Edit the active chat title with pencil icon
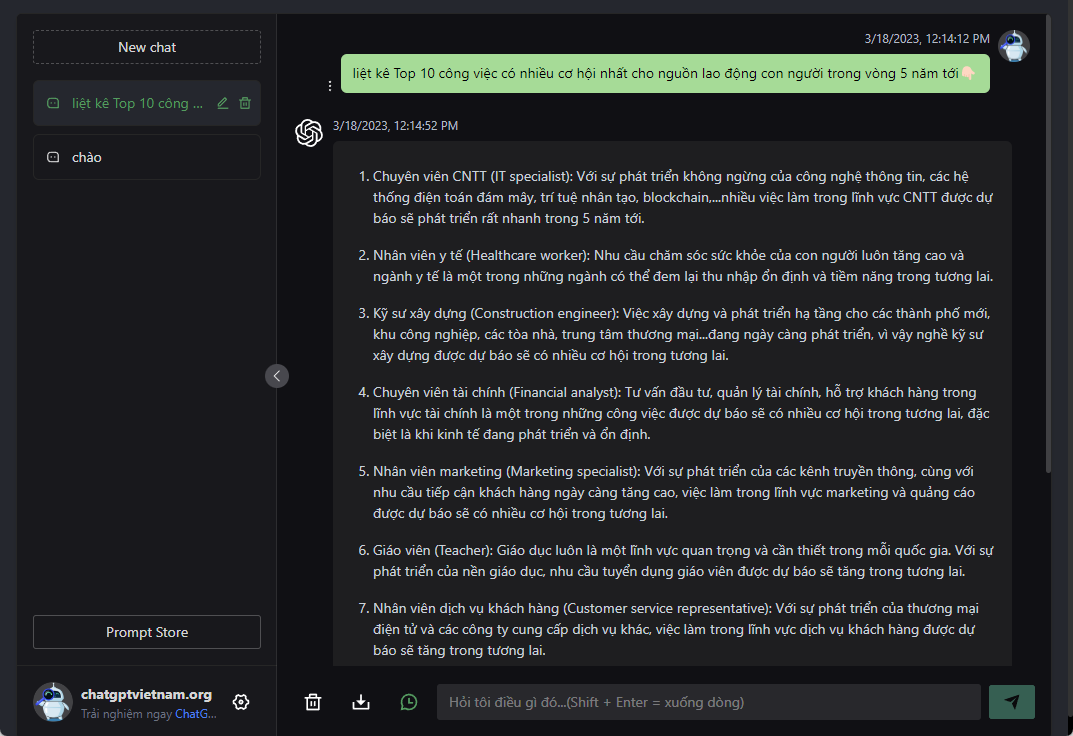This screenshot has width=1073, height=736. click(x=223, y=103)
